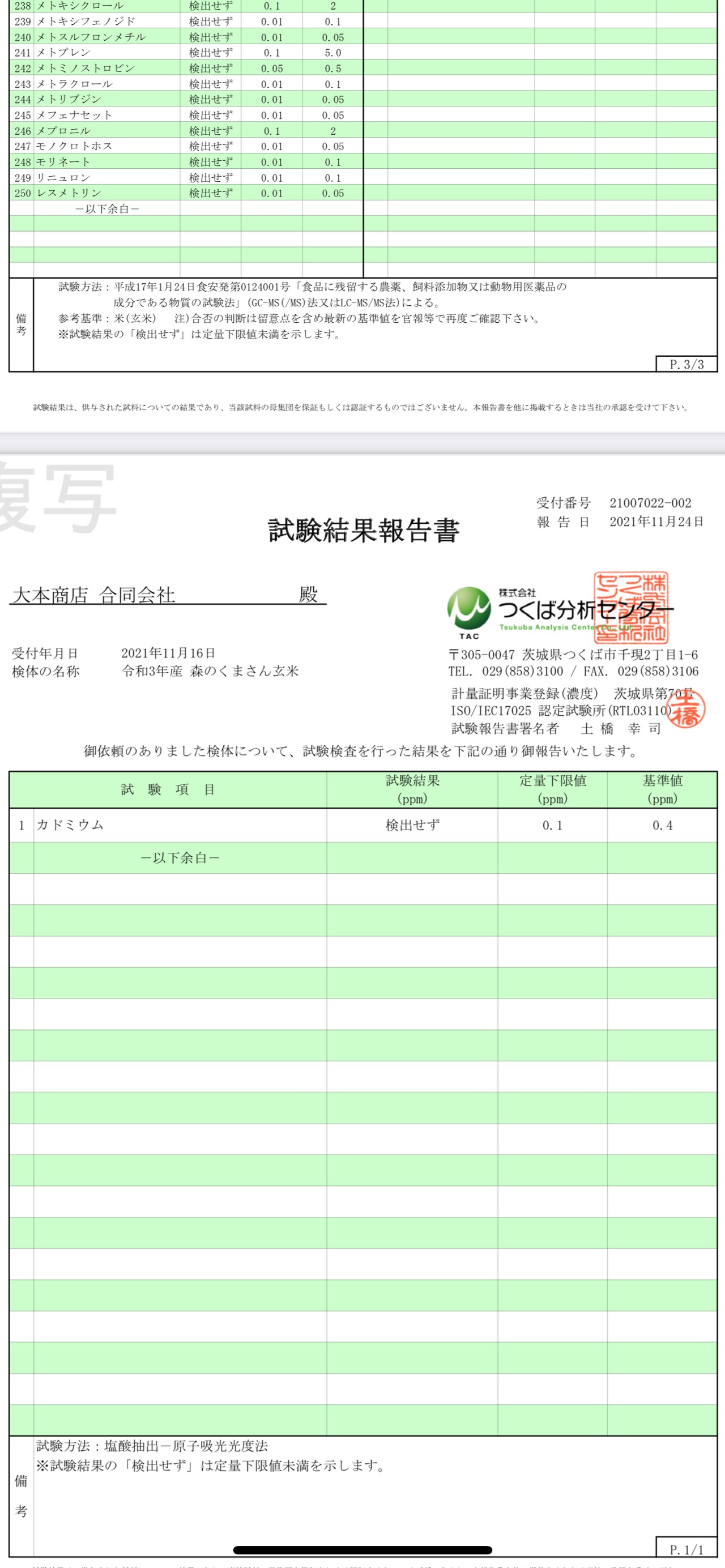The image size is (725, 1568).
Task: Select the つくば分析センター company name
Action: click(586, 609)
